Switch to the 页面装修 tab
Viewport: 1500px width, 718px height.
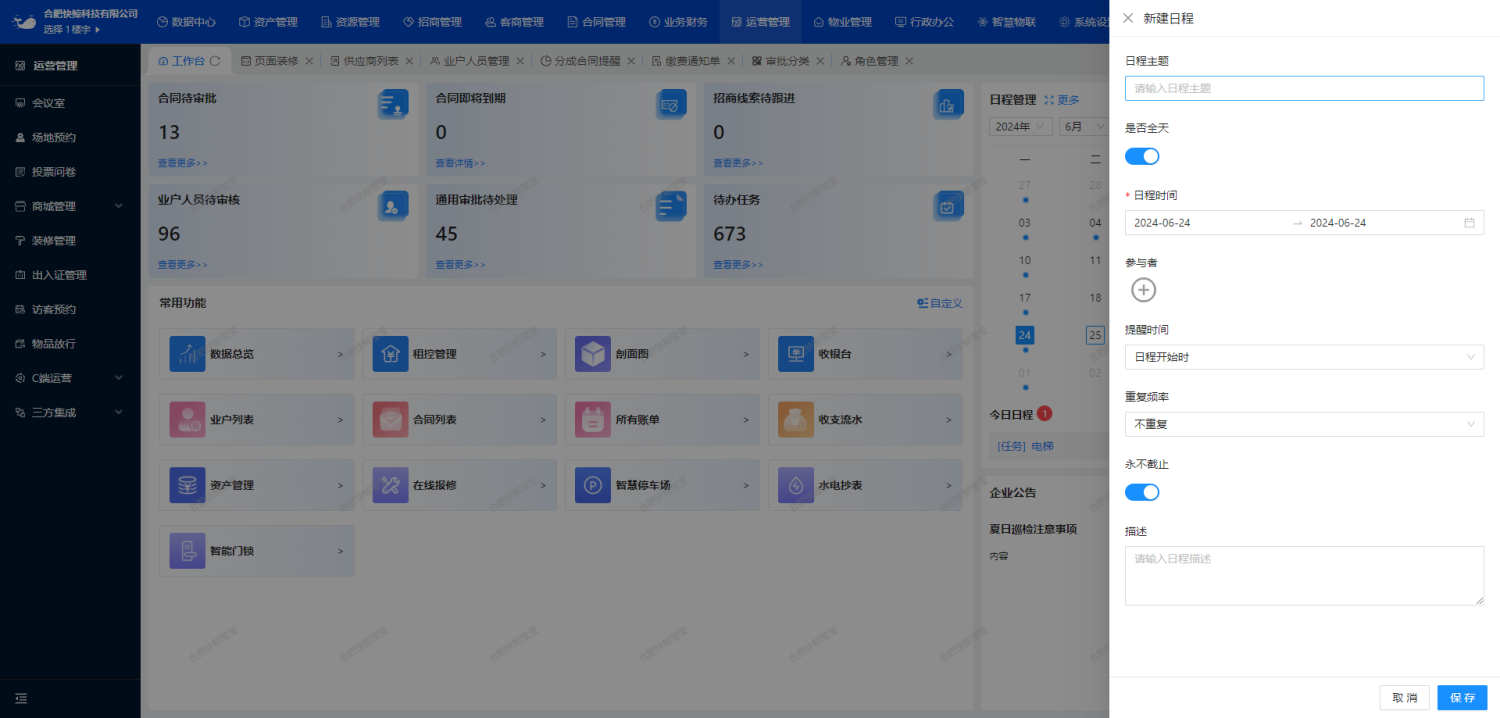tap(270, 61)
